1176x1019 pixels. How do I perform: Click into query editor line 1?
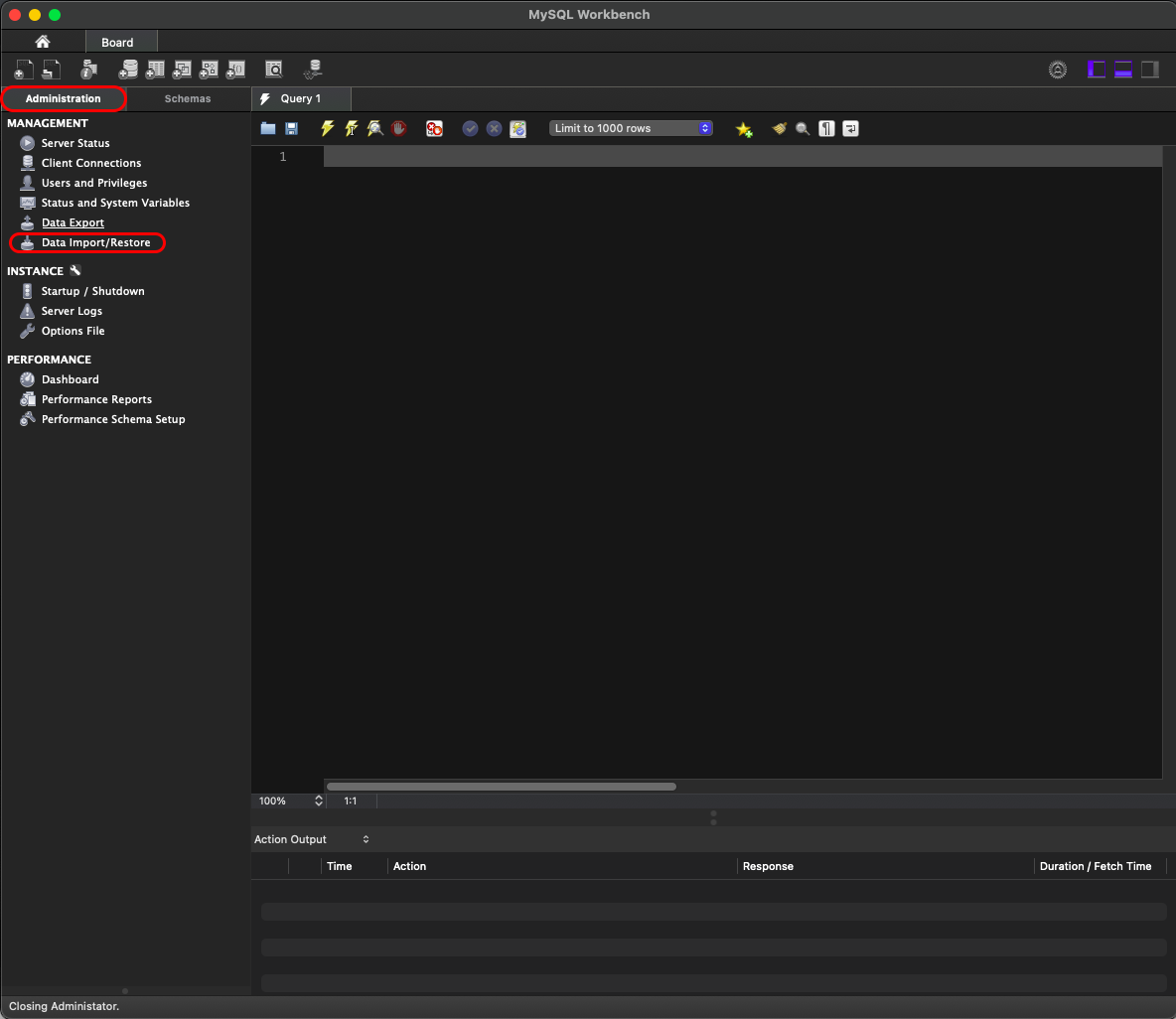tap(743, 157)
